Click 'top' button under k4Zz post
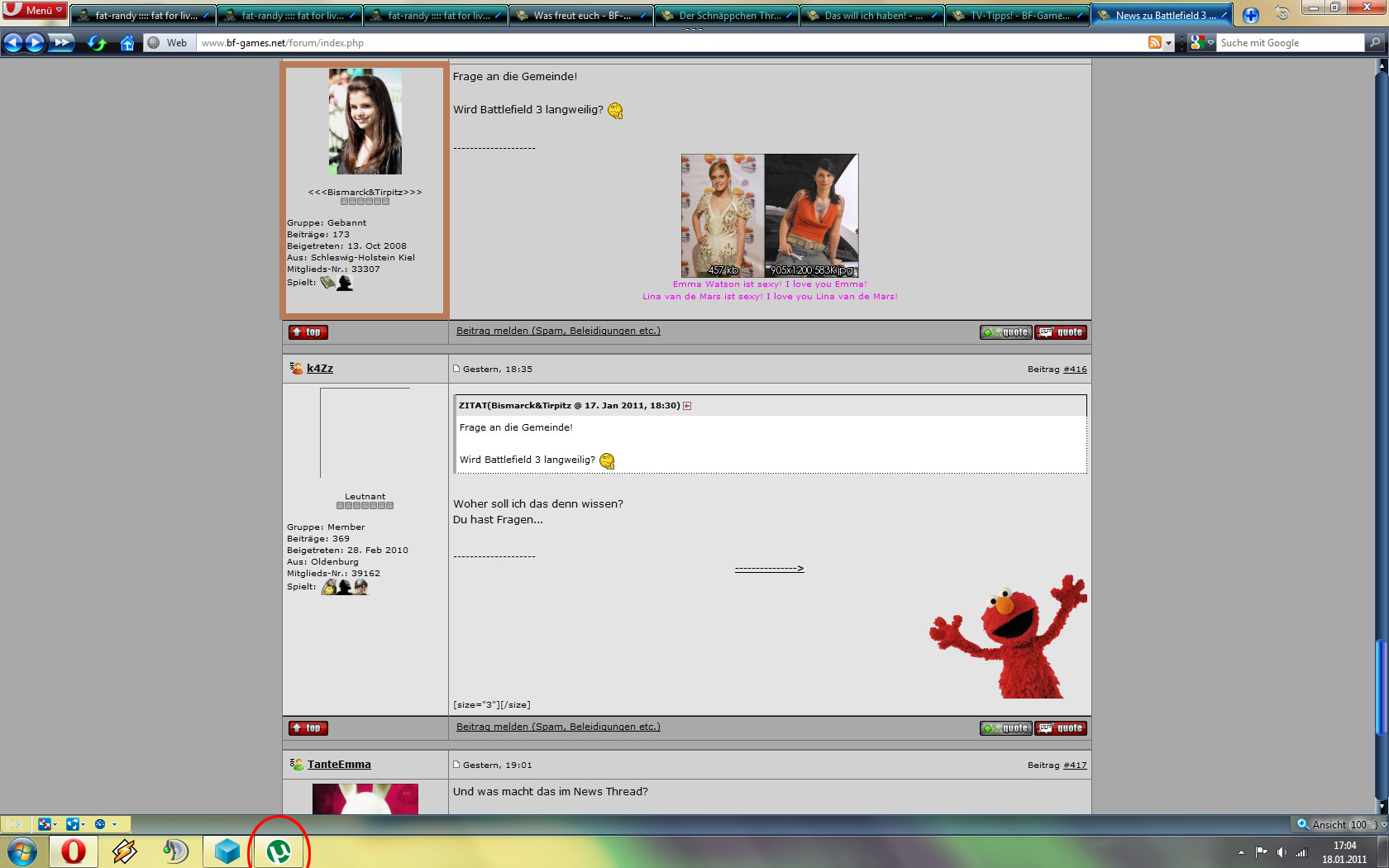 [x=308, y=728]
